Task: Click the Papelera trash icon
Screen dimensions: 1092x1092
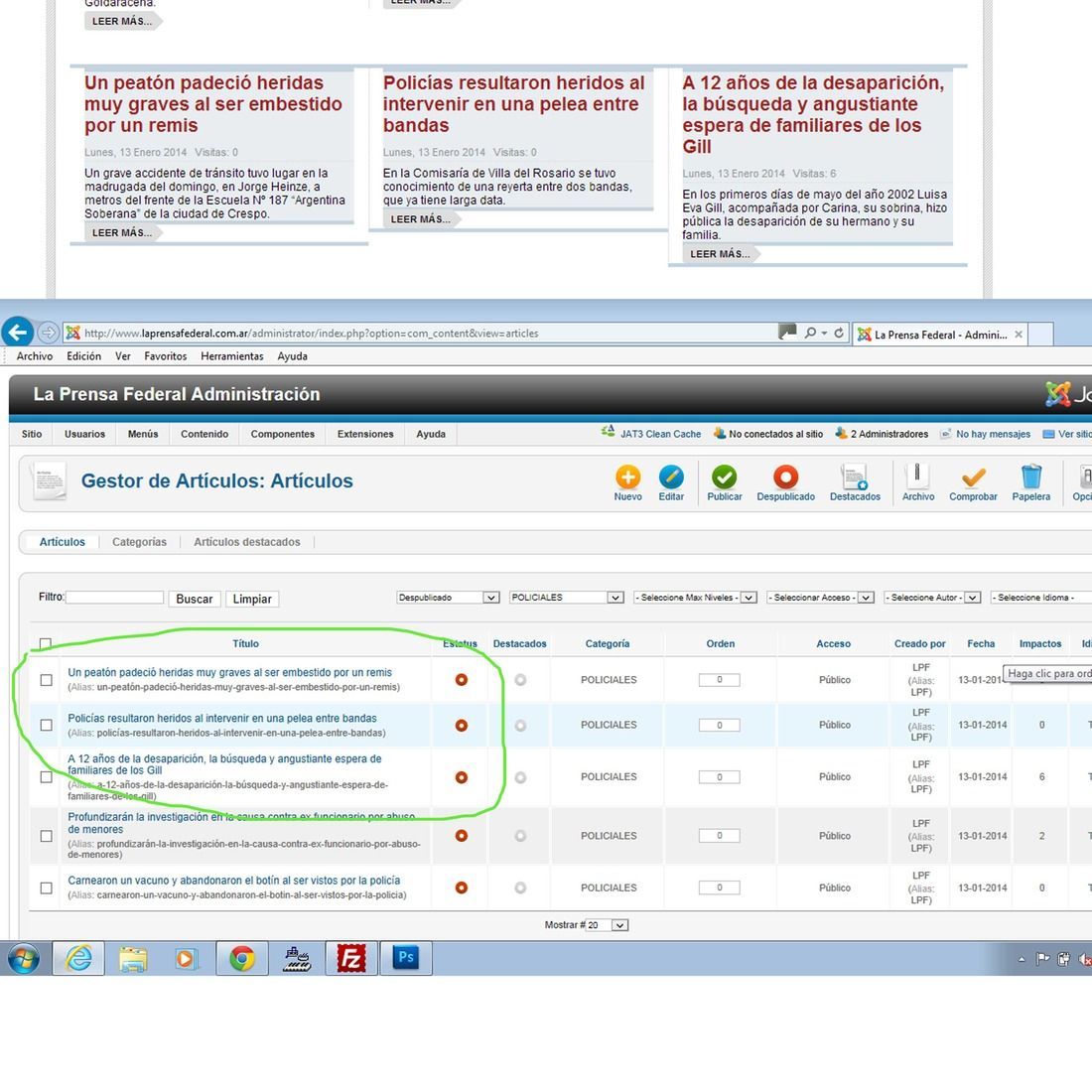Action: (1030, 478)
